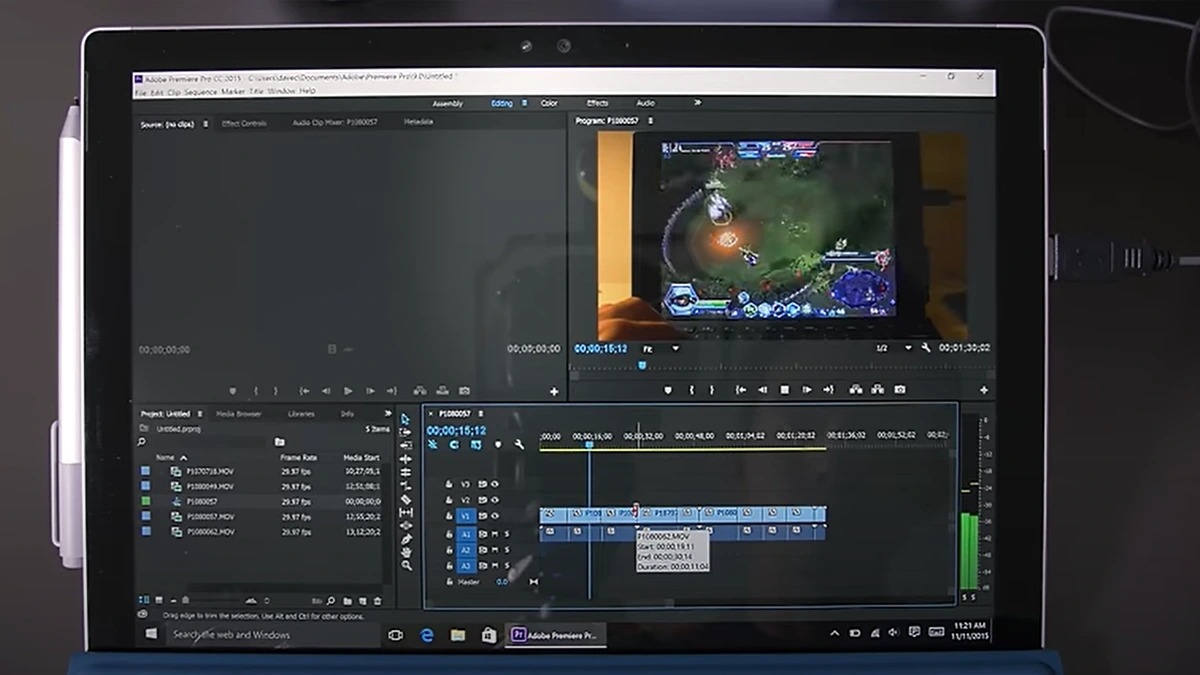Expand Project panel tabs overflow
The height and width of the screenshot is (675, 1200).
(388, 413)
